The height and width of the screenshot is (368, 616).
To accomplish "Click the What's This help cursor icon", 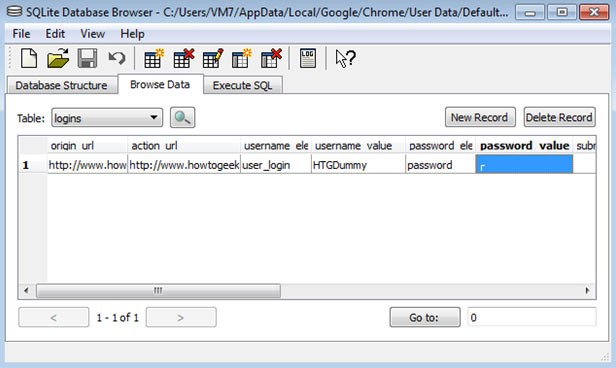I will tap(345, 59).
